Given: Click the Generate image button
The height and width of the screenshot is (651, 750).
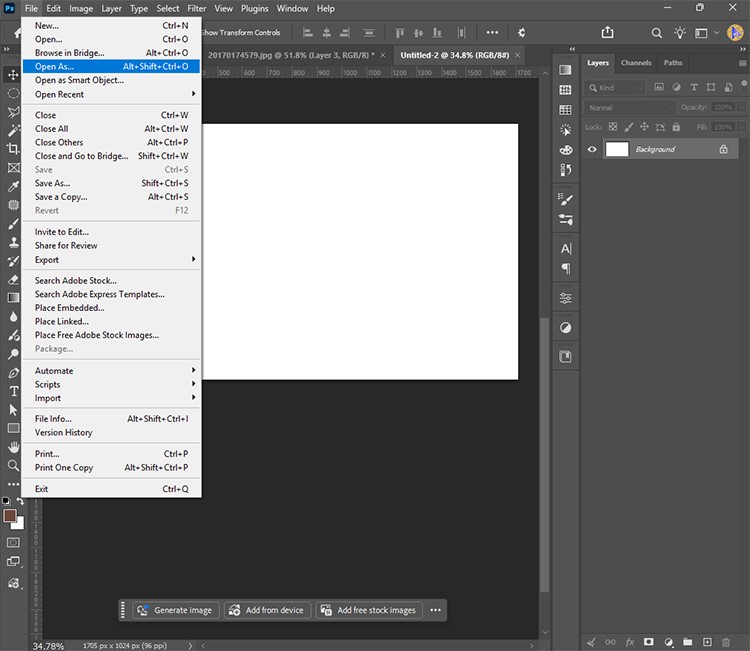Looking at the screenshot, I should coord(176,610).
